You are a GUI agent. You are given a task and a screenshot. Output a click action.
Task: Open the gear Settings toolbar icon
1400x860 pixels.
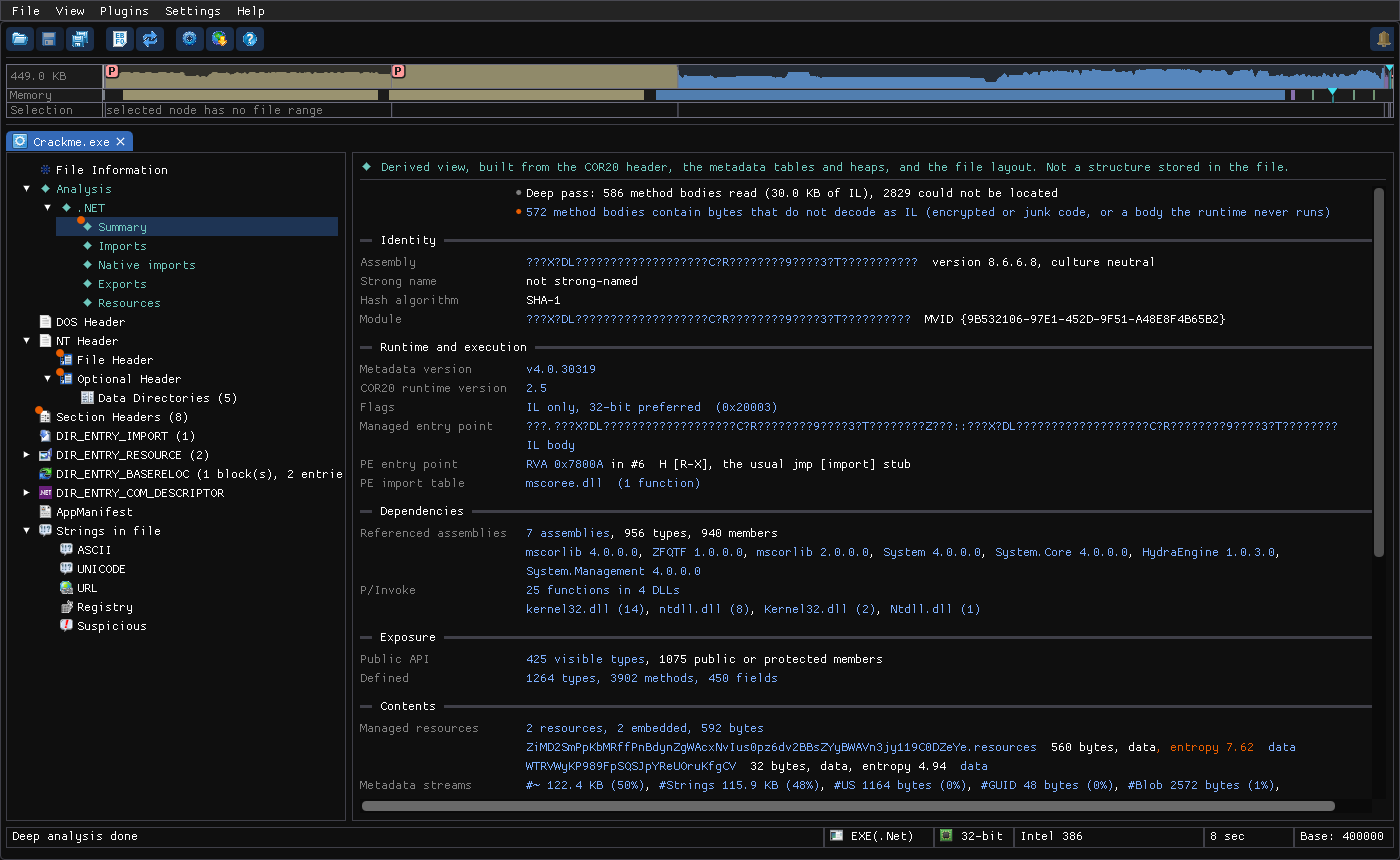(190, 39)
